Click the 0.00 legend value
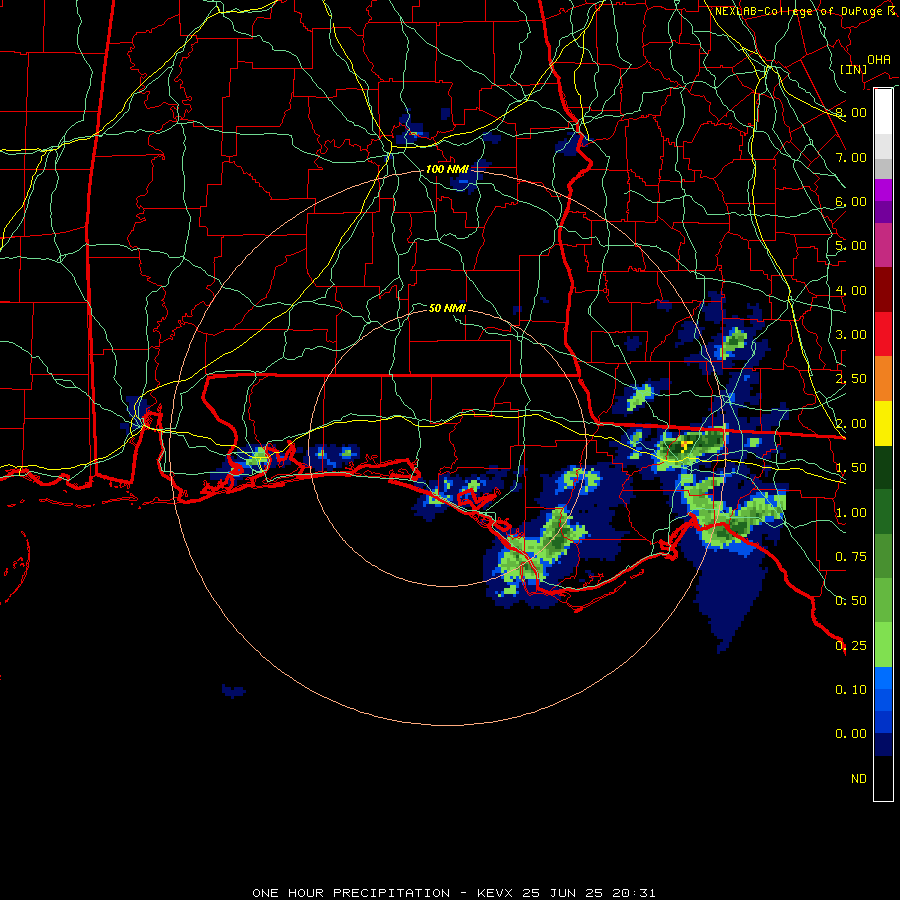This screenshot has height=900, width=900. click(851, 734)
